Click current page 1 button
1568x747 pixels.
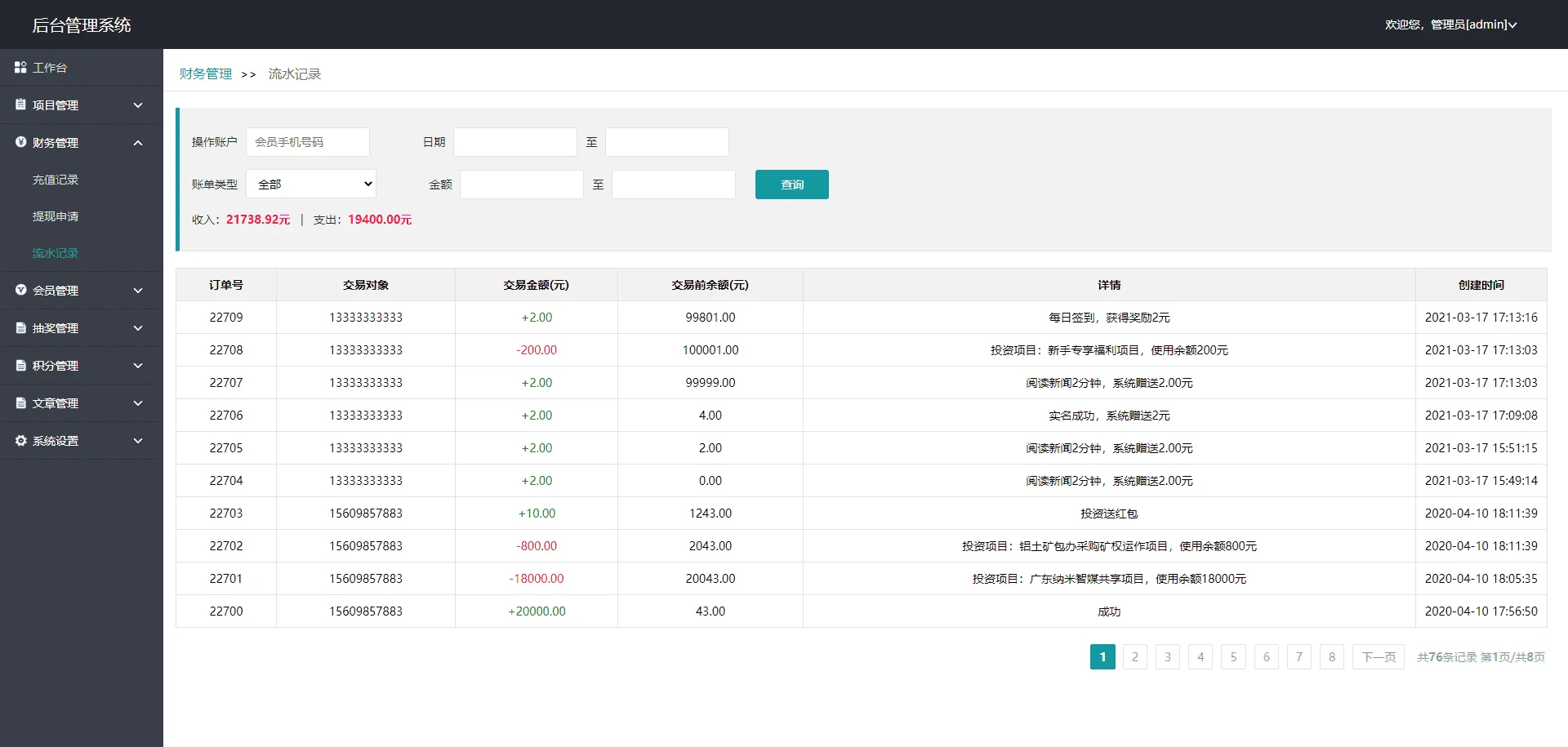pyautogui.click(x=1102, y=657)
